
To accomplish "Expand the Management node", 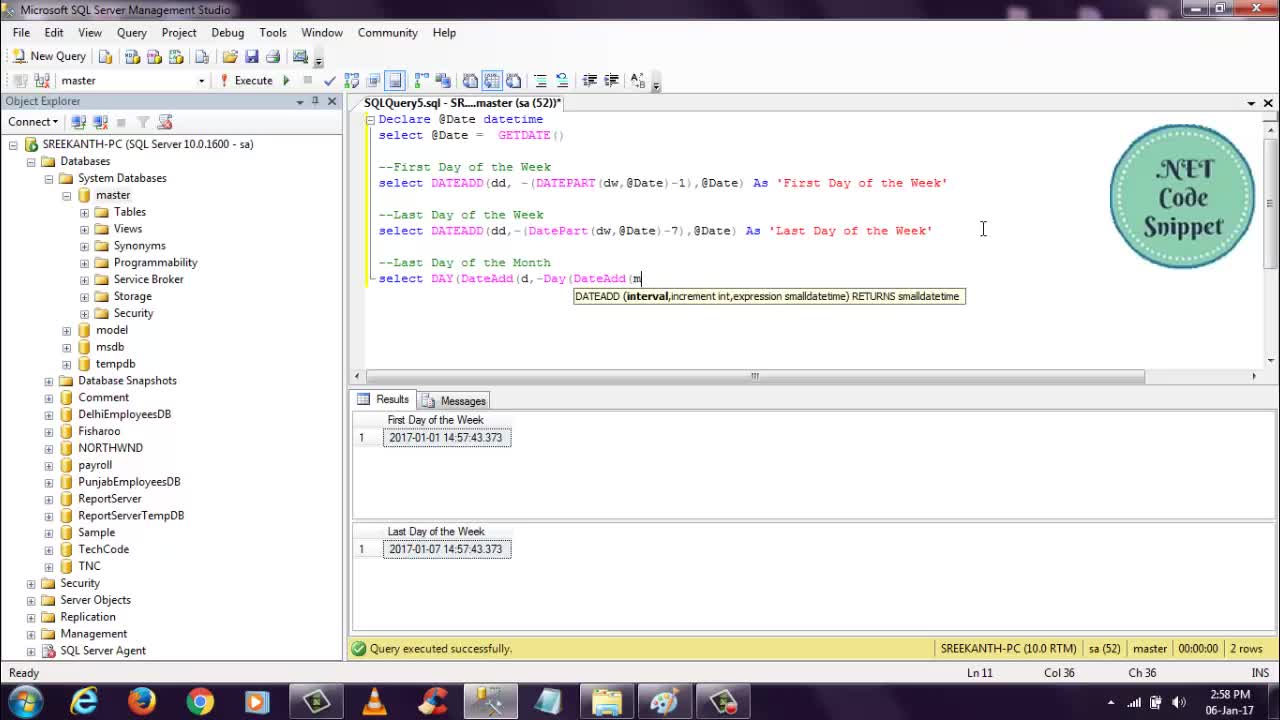I will click(x=31, y=634).
